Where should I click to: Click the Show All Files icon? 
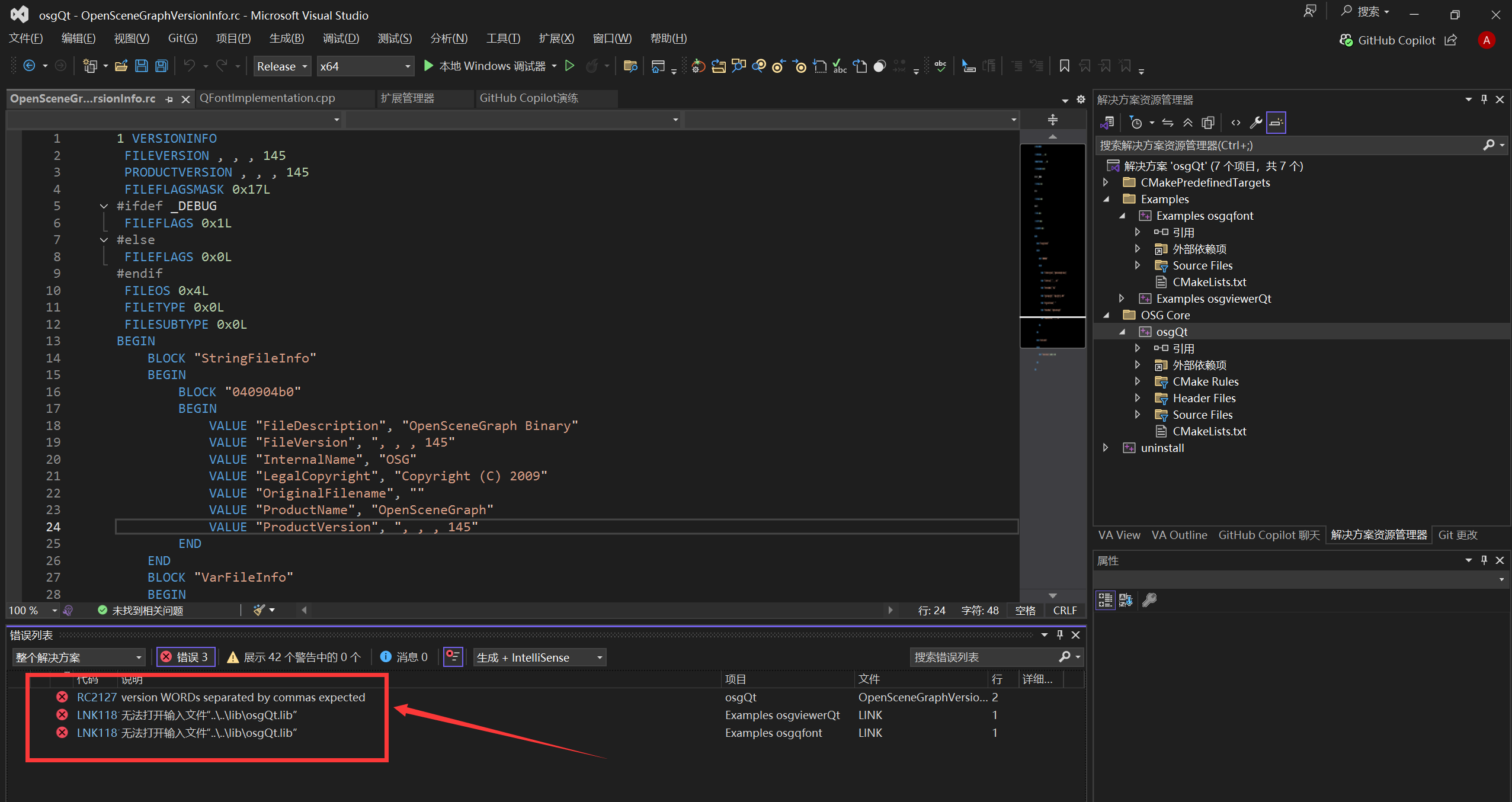(1208, 123)
